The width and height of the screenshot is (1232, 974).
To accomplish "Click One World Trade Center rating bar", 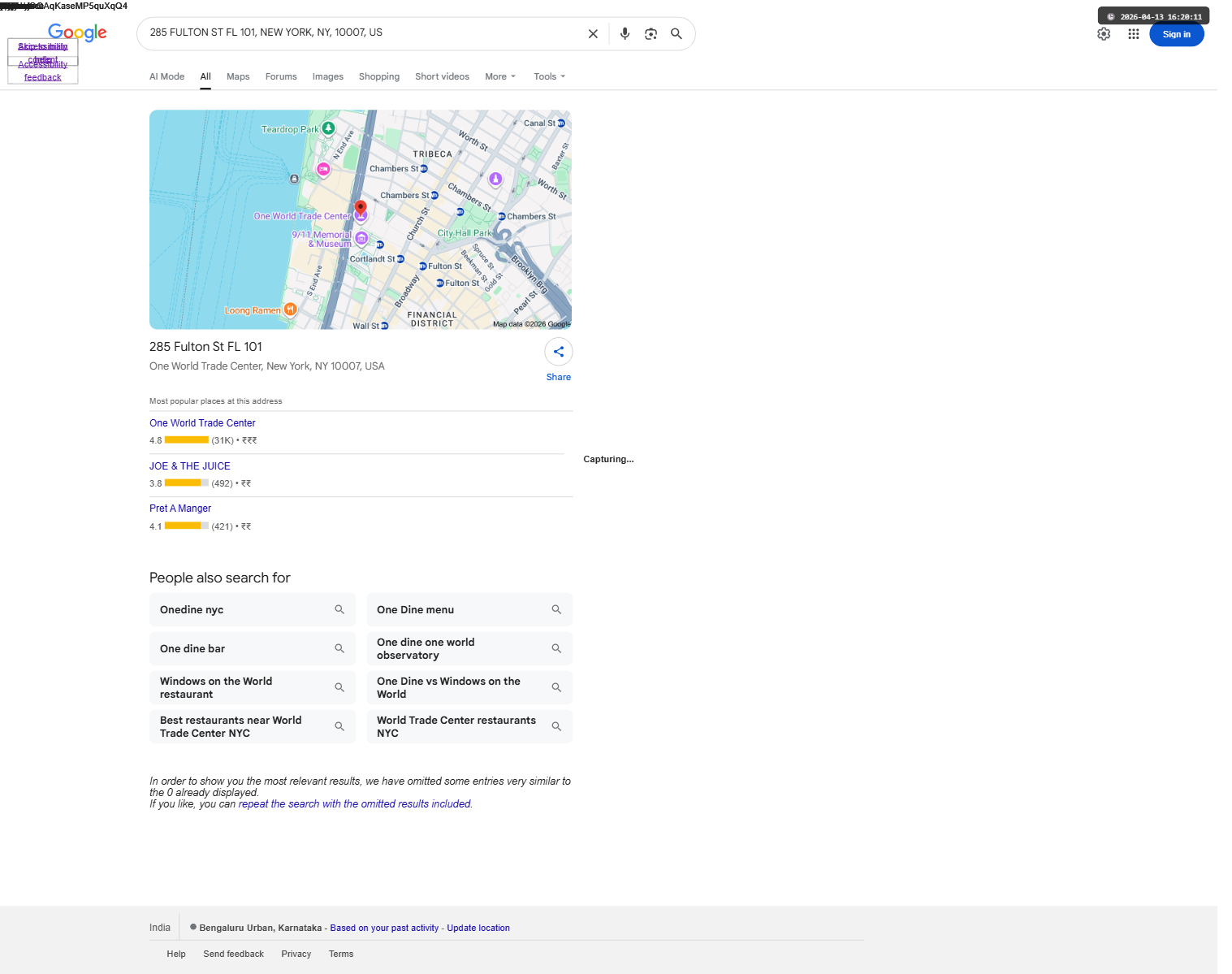I will click(187, 439).
